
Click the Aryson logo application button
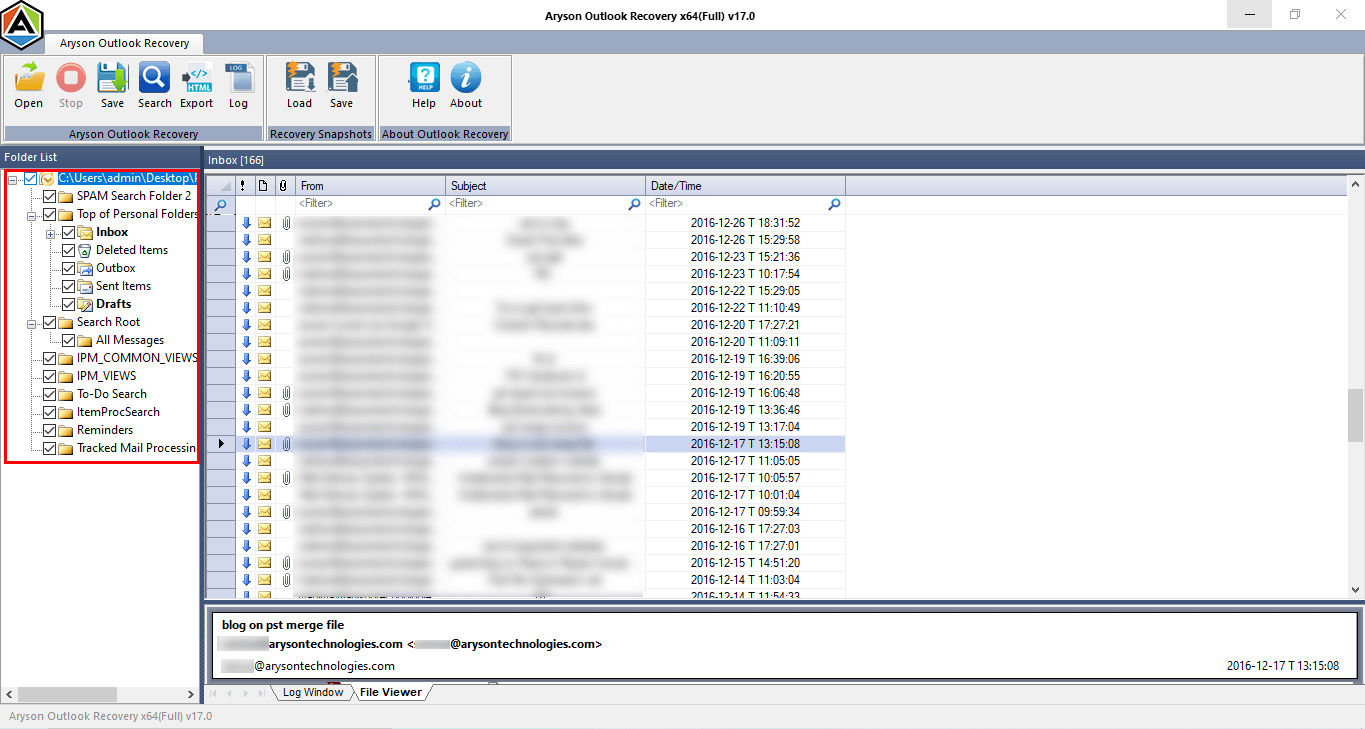pyautogui.click(x=22, y=25)
